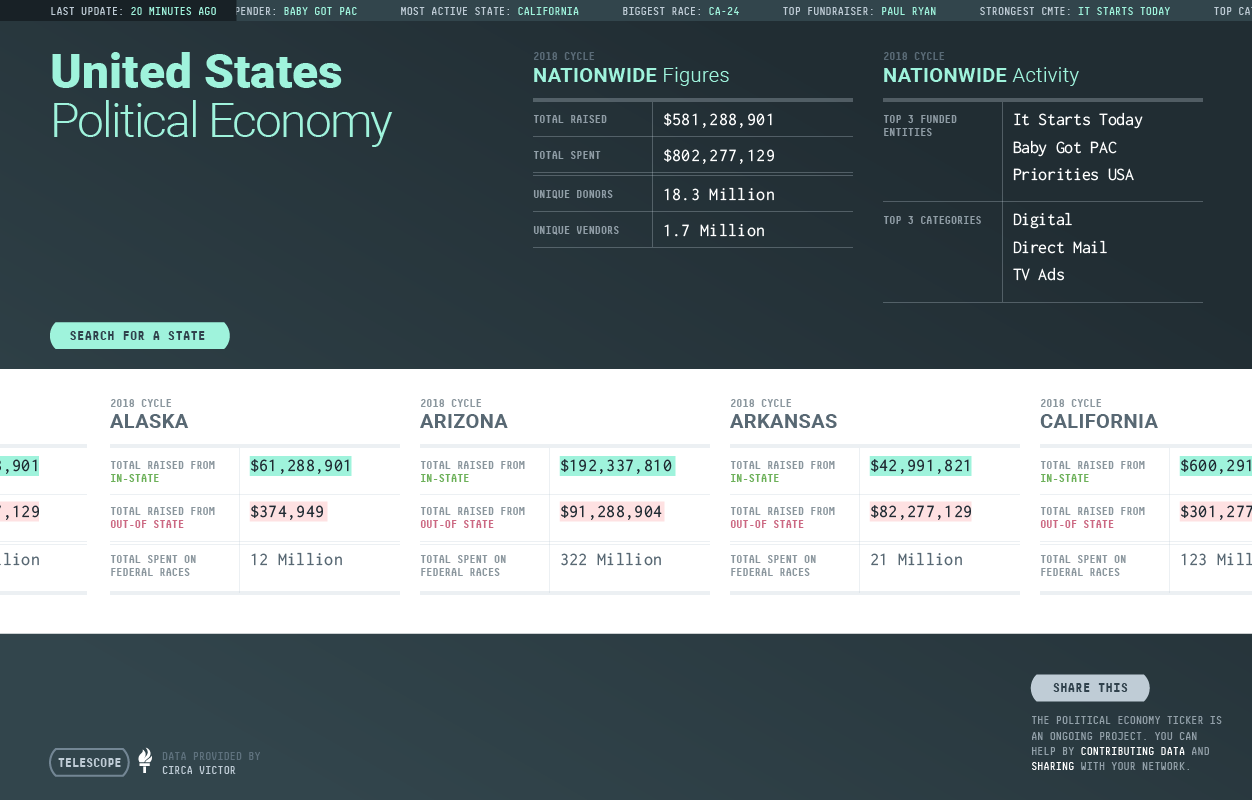The width and height of the screenshot is (1252, 800).
Task: Click Arkansas in-state amount $42,991,821
Action: (x=921, y=466)
